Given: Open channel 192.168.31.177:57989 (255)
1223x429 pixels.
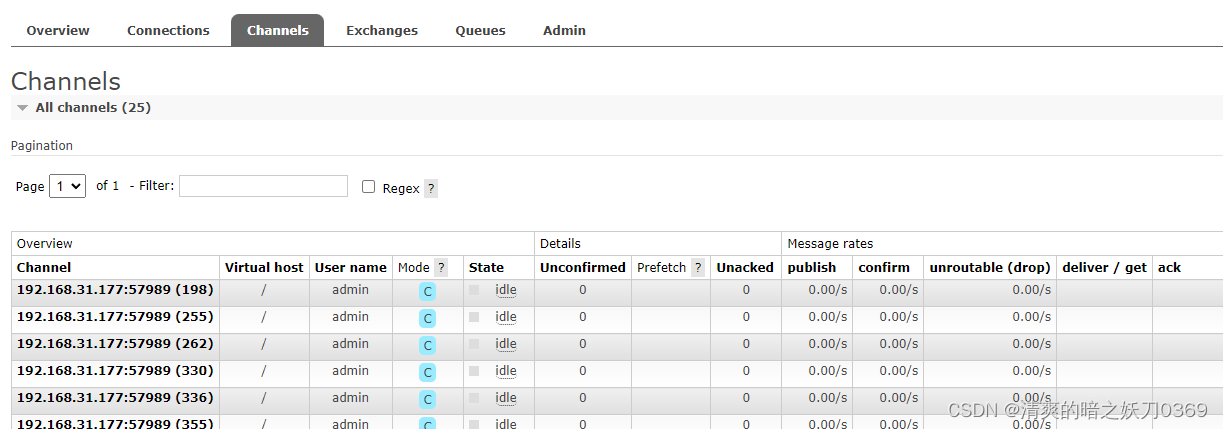Looking at the screenshot, I should (x=115, y=317).
